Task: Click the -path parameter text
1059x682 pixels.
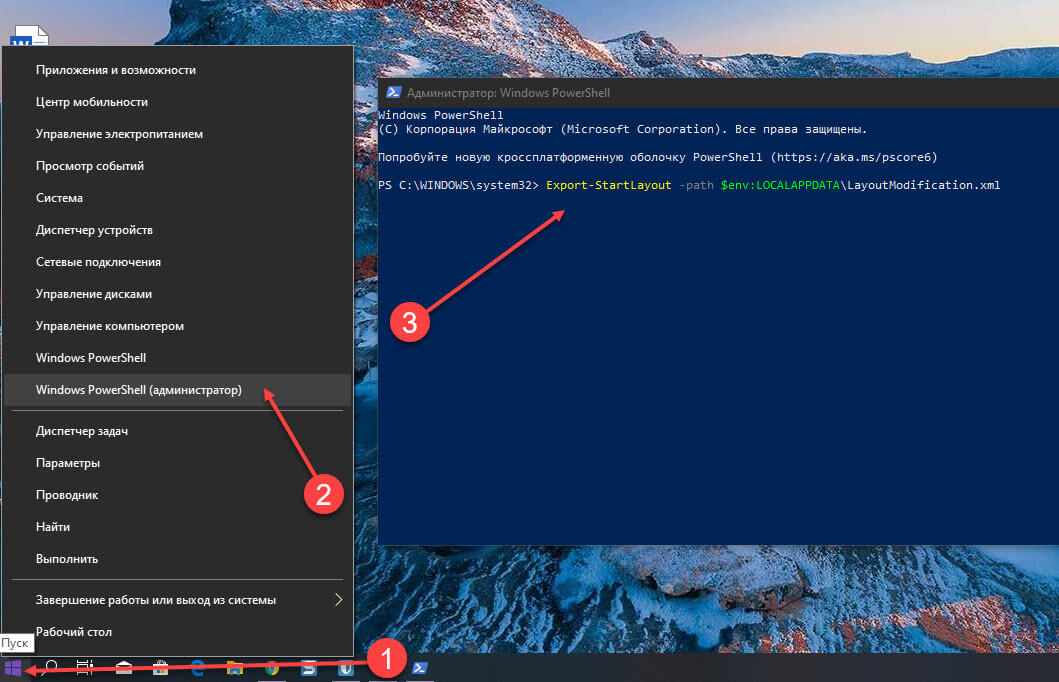Action: tap(696, 185)
